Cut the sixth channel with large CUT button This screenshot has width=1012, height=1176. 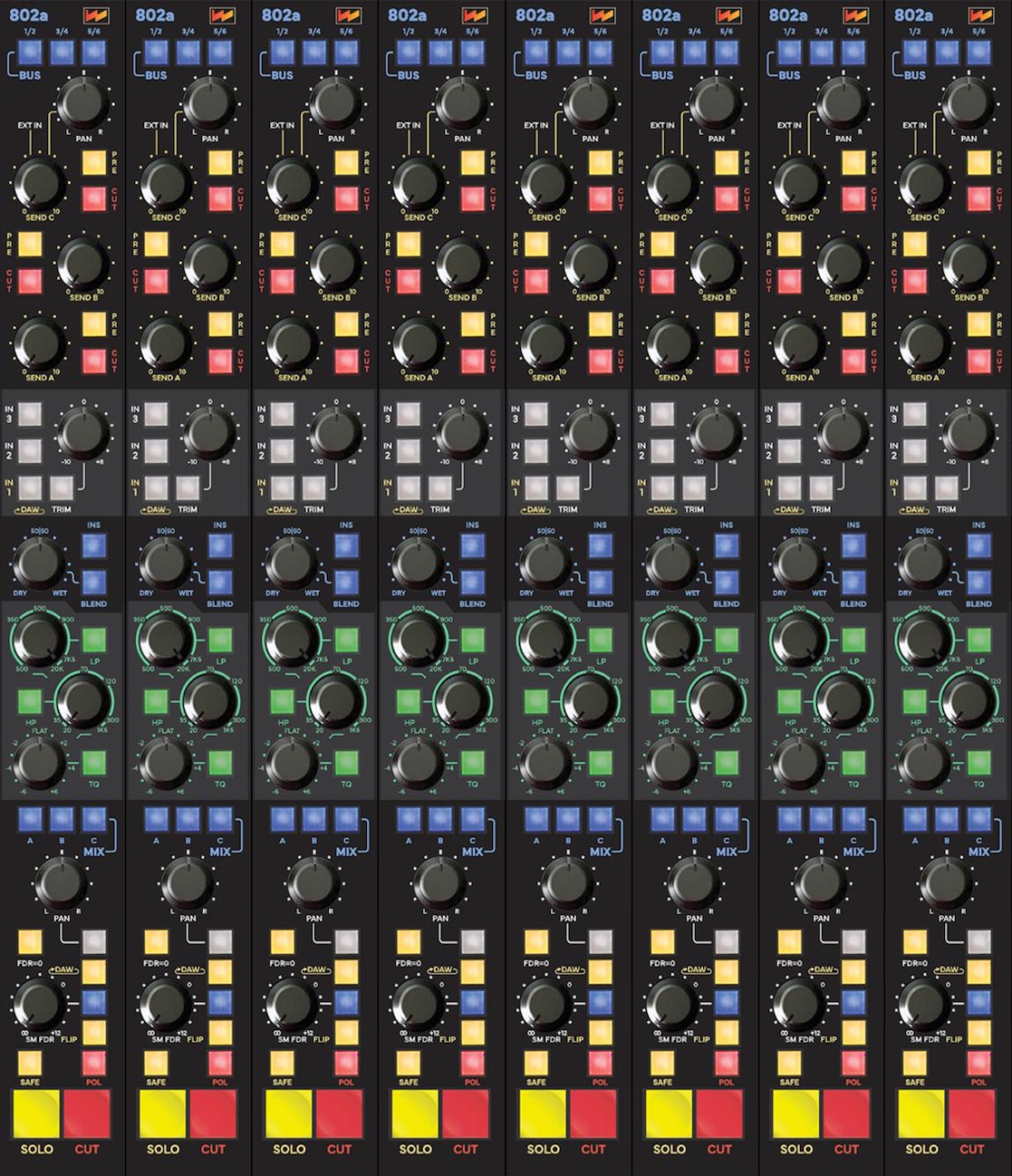719,1113
